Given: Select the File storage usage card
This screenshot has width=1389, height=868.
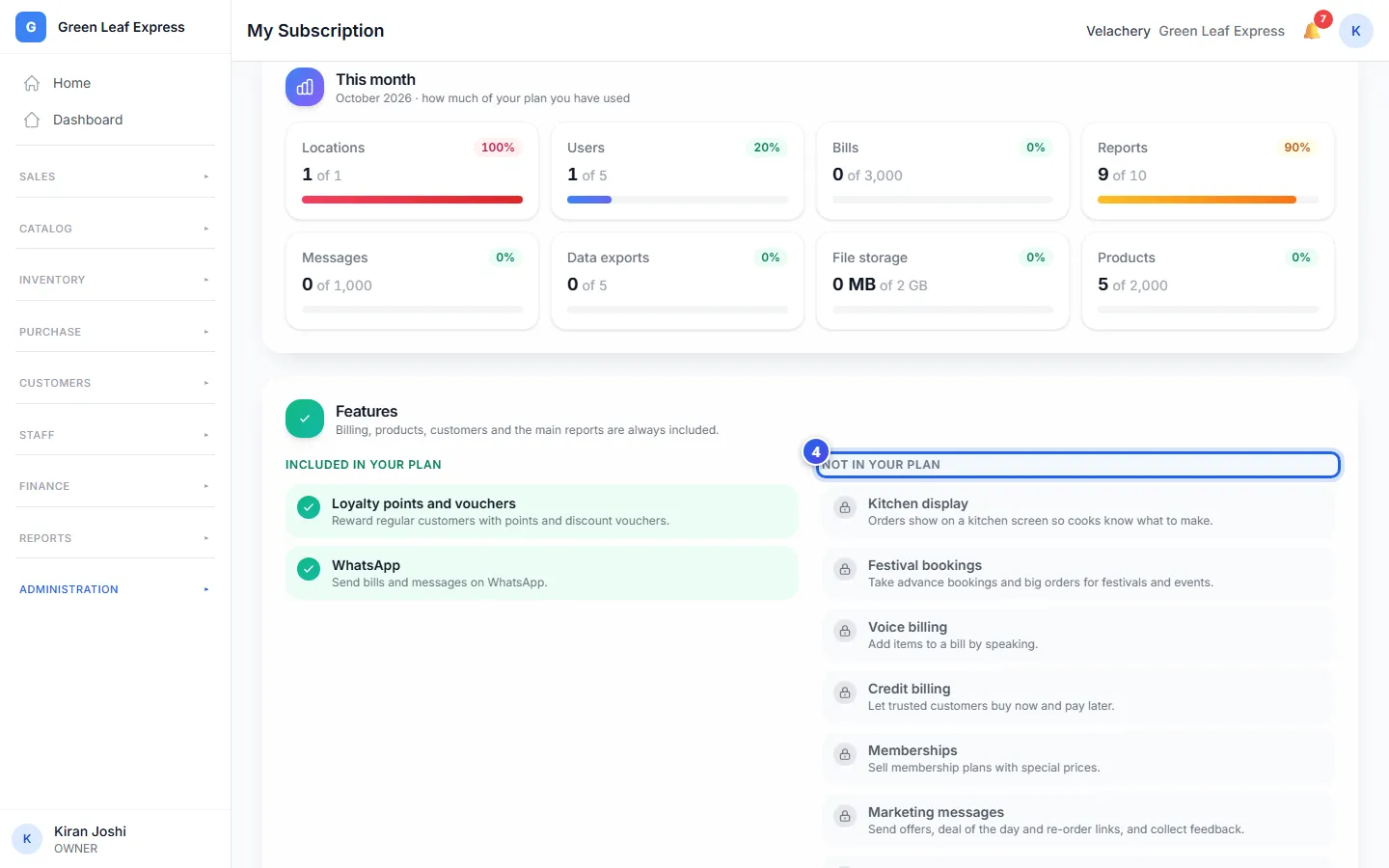Looking at the screenshot, I should pyautogui.click(x=942, y=281).
